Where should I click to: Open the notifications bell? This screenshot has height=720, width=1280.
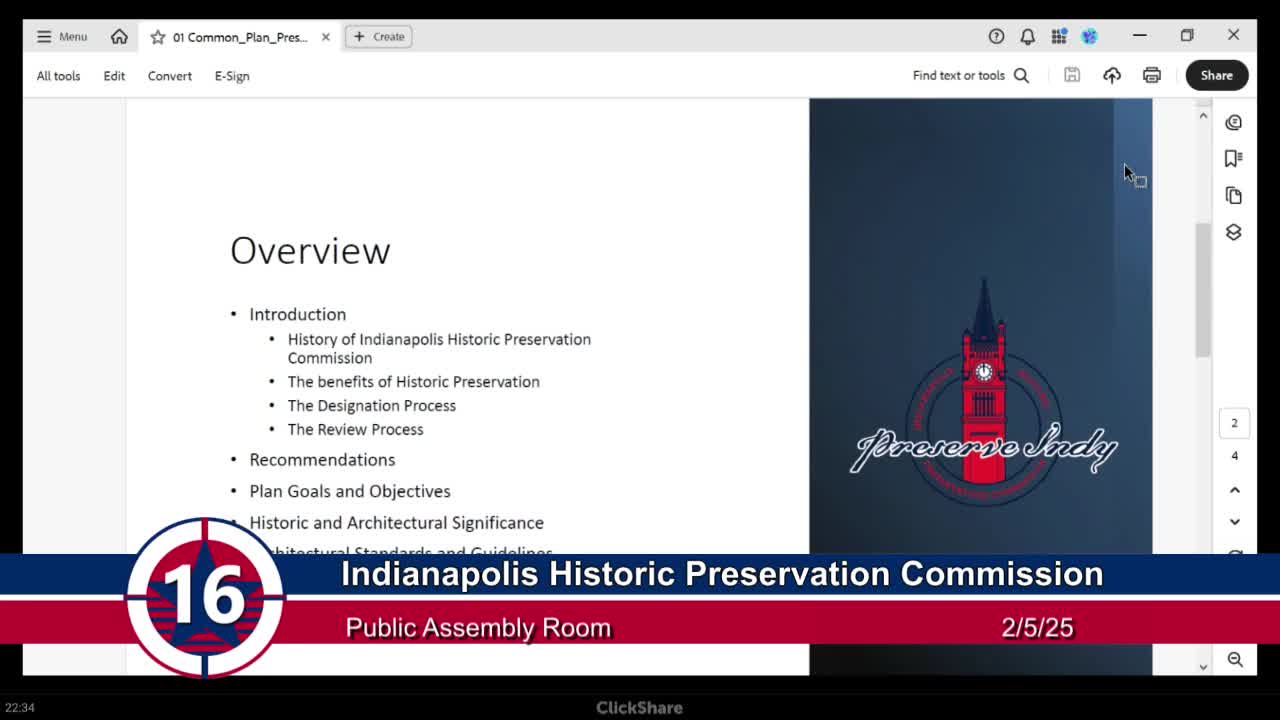[1027, 36]
